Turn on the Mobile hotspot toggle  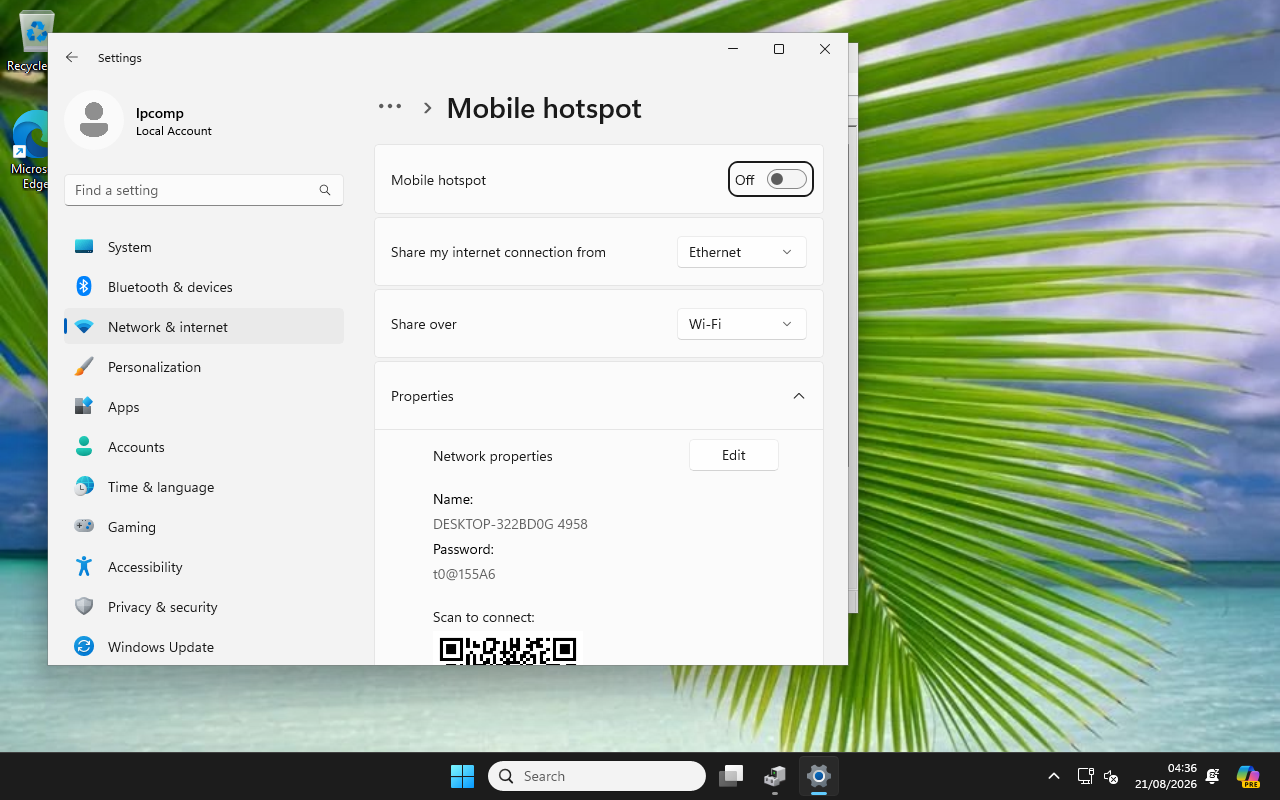tap(786, 180)
